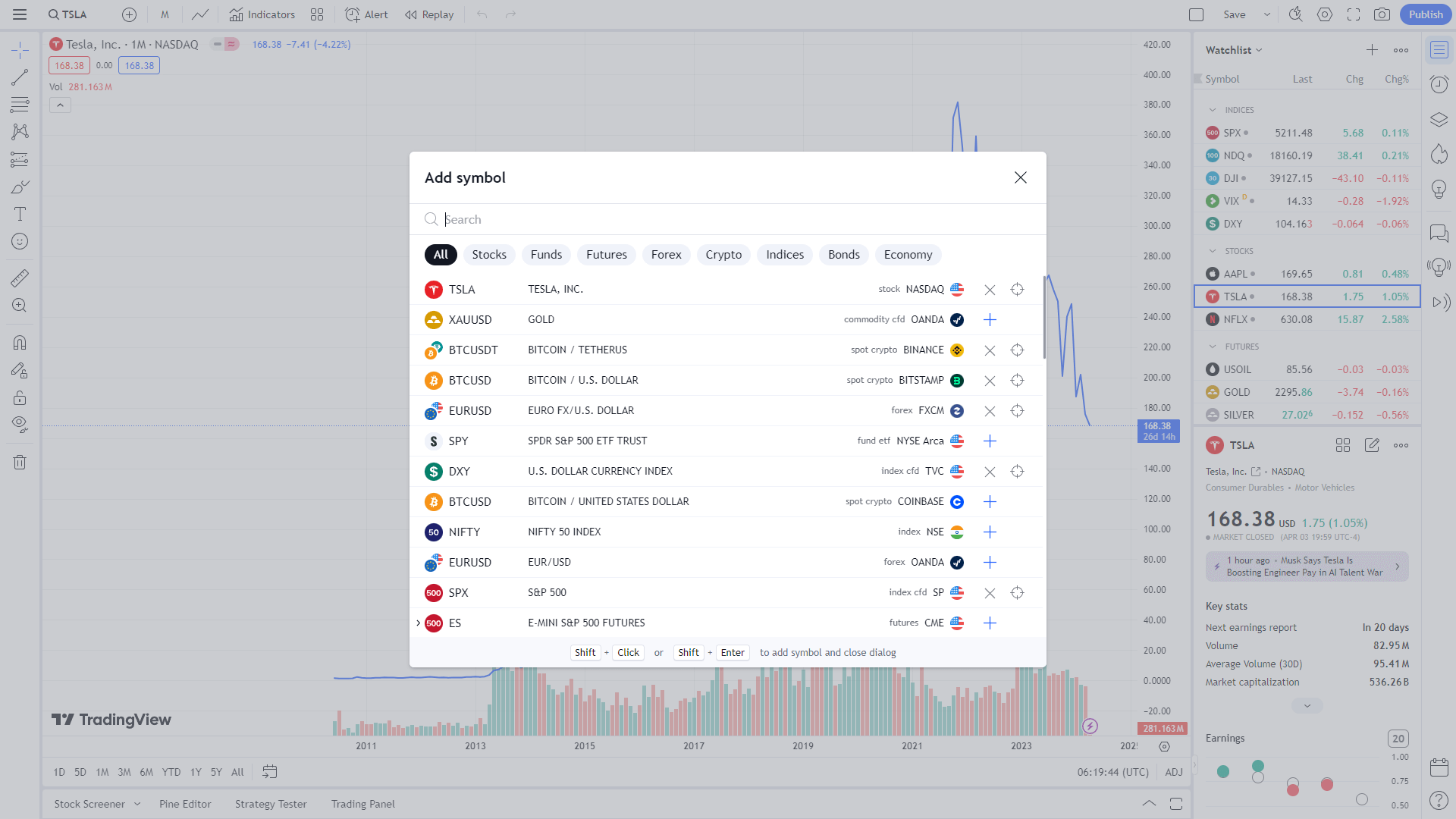Expand the ES futures row chevron
The width and height of the screenshot is (1456, 819).
(418, 623)
